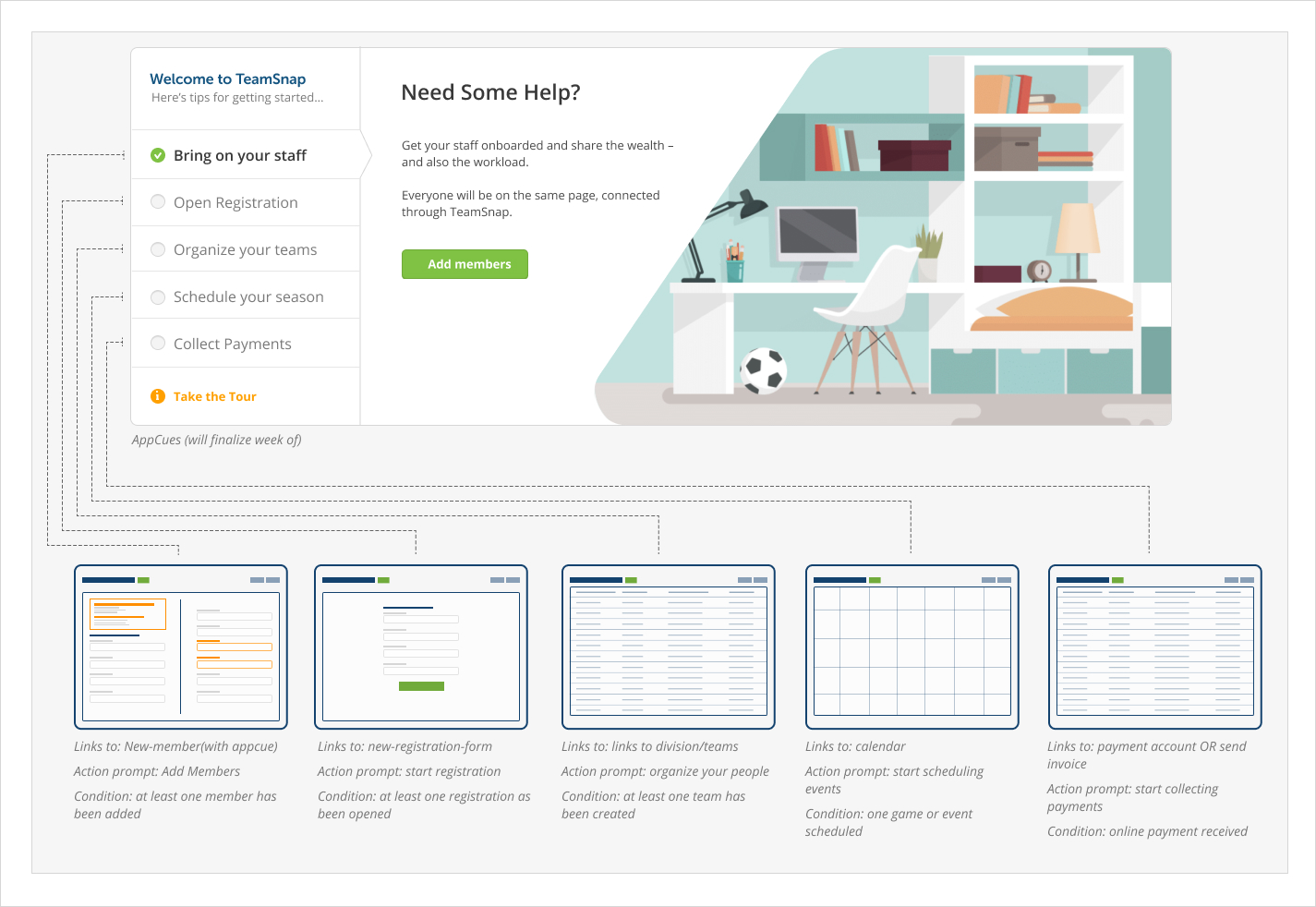Click the soccer ball in the illustration
Image resolution: width=1316 pixels, height=907 pixels.
(763, 370)
